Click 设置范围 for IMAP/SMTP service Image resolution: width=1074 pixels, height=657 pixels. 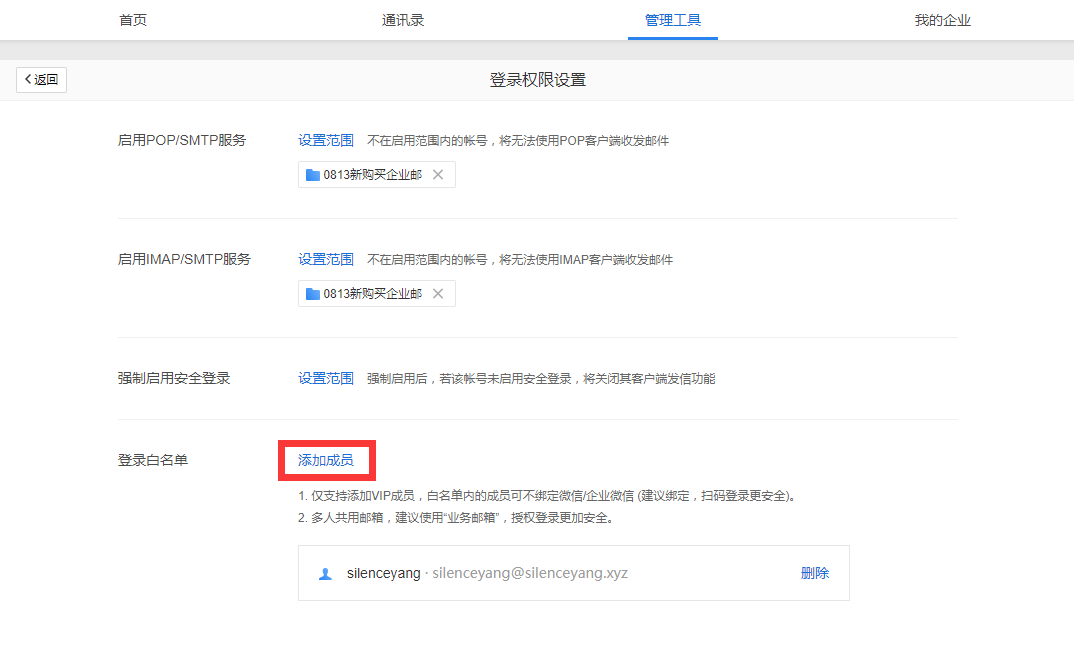325,260
